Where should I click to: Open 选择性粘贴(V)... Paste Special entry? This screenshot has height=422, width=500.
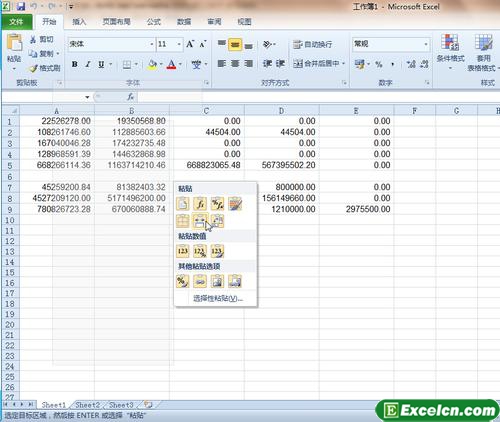click(218, 298)
